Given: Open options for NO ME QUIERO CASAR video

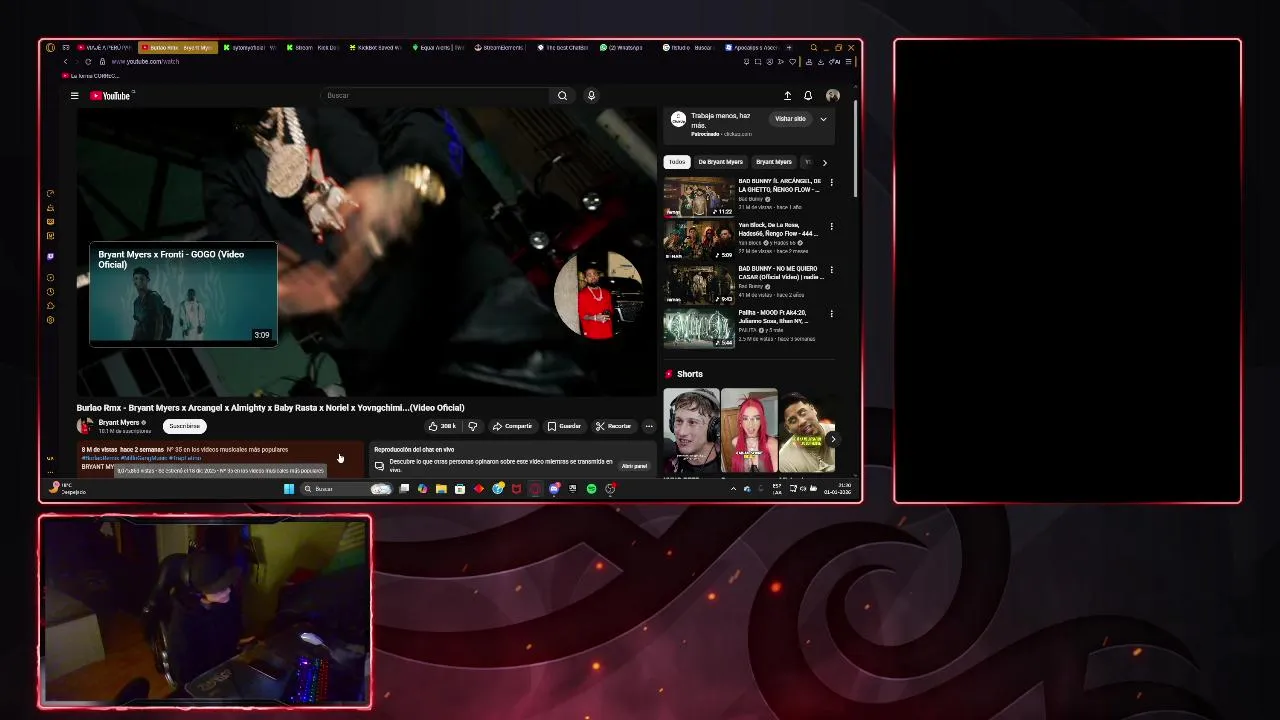Looking at the screenshot, I should click(831, 270).
